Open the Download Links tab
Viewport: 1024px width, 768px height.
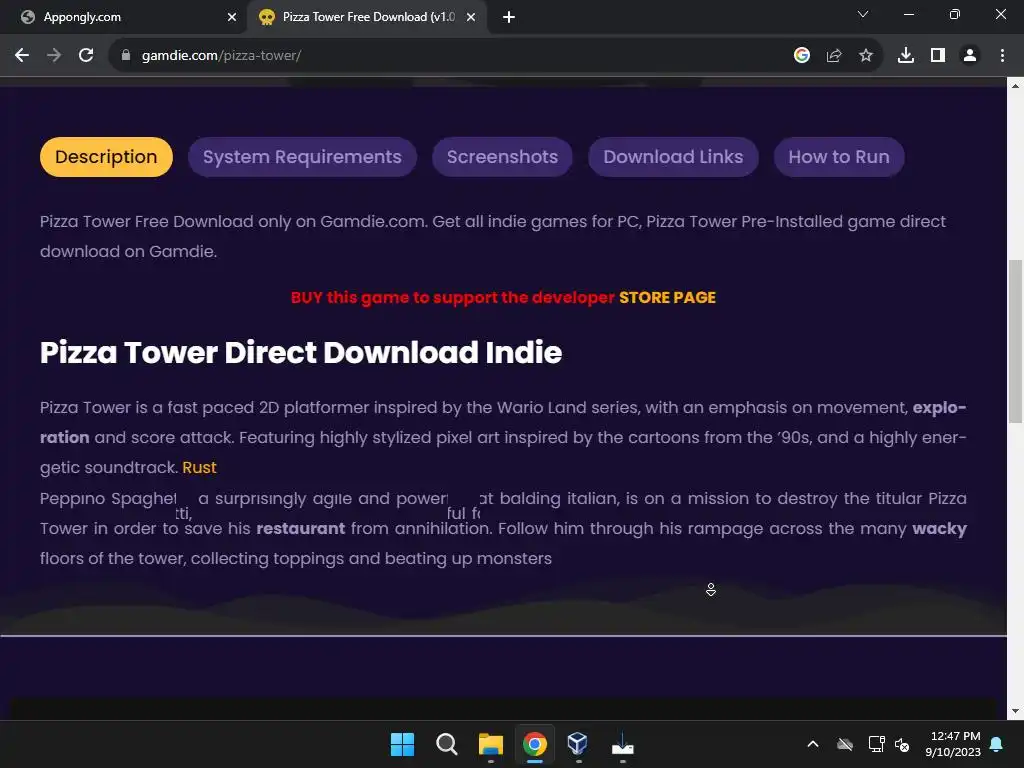(x=673, y=157)
